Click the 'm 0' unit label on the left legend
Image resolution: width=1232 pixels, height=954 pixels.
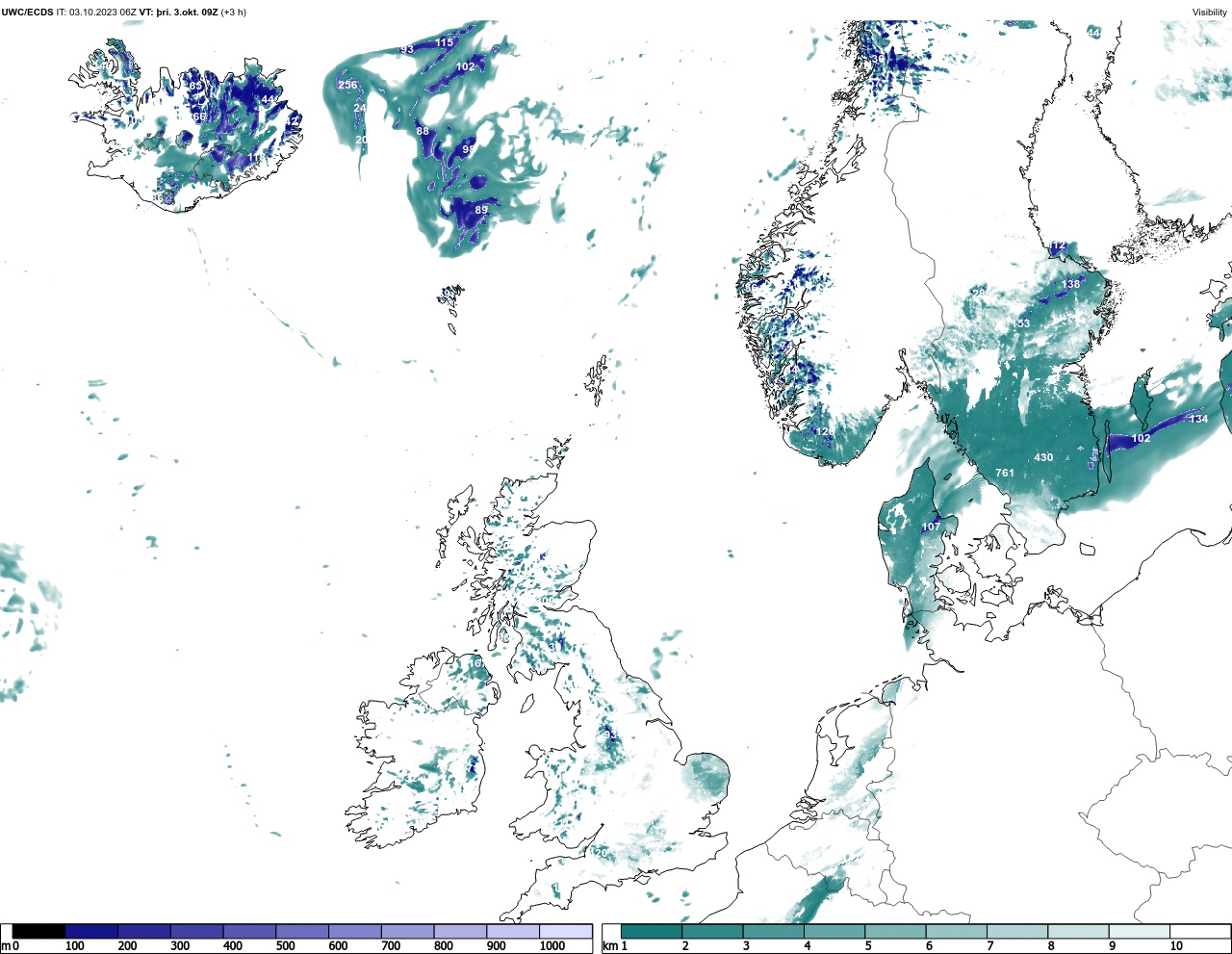tap(11, 945)
